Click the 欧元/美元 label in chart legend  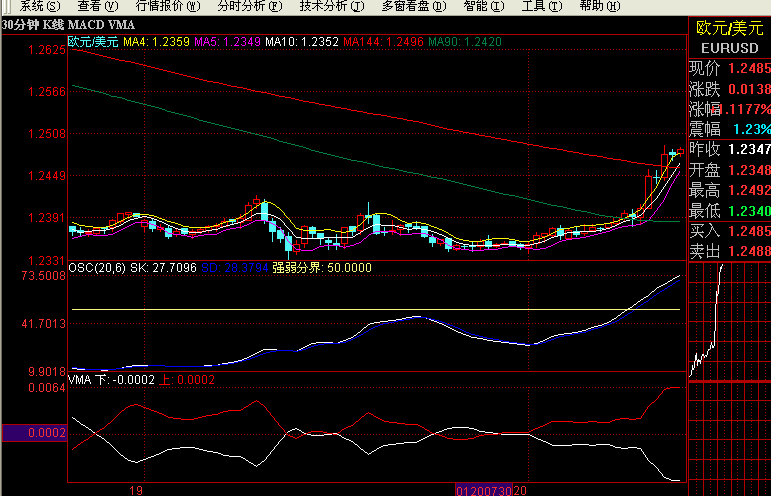point(92,42)
